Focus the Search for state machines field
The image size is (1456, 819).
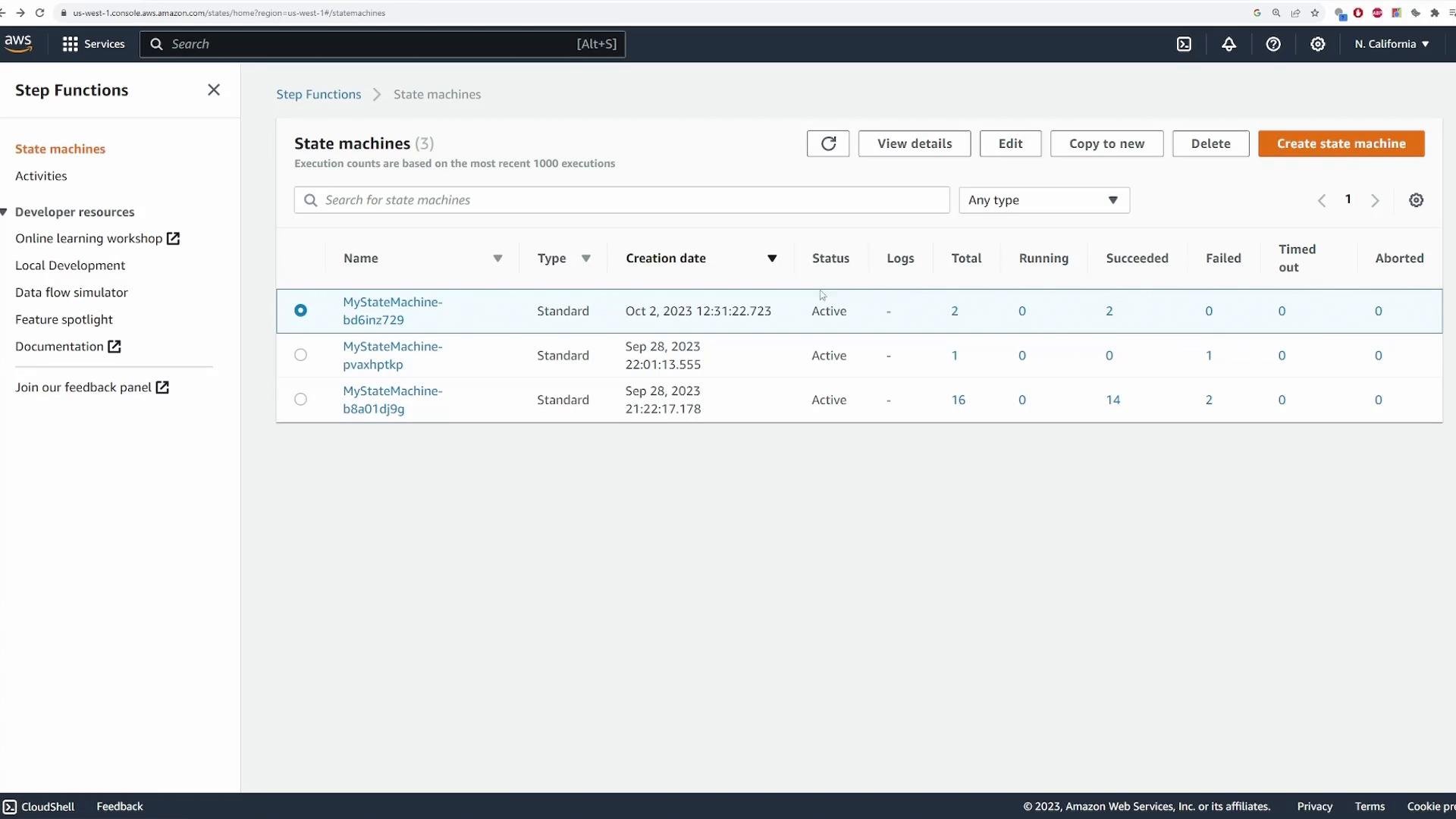coord(622,200)
